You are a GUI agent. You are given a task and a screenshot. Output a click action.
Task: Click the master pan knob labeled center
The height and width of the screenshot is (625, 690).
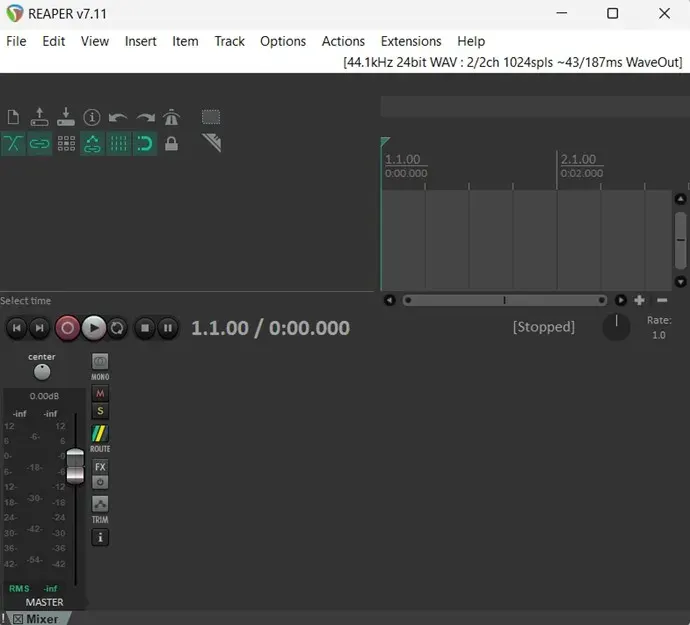click(42, 372)
